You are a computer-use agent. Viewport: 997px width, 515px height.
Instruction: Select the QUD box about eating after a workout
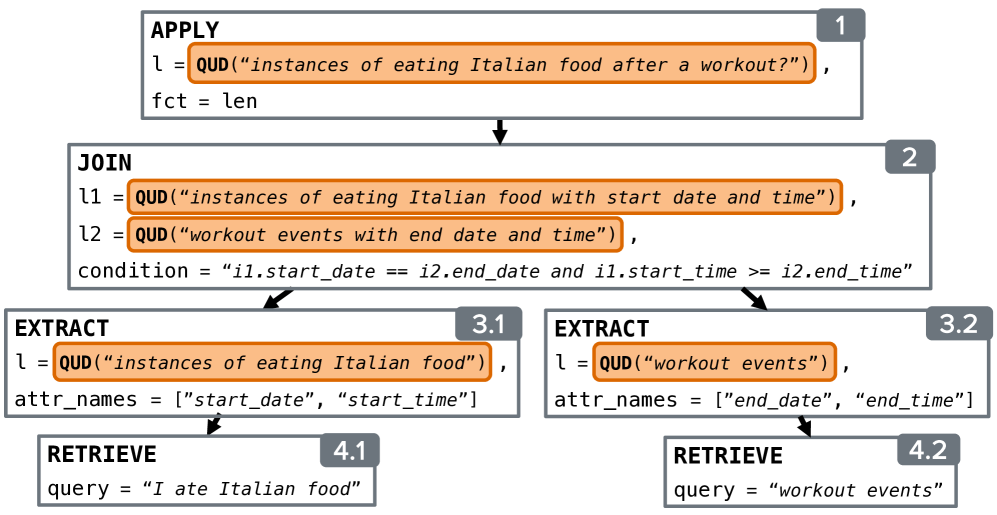[501, 65]
